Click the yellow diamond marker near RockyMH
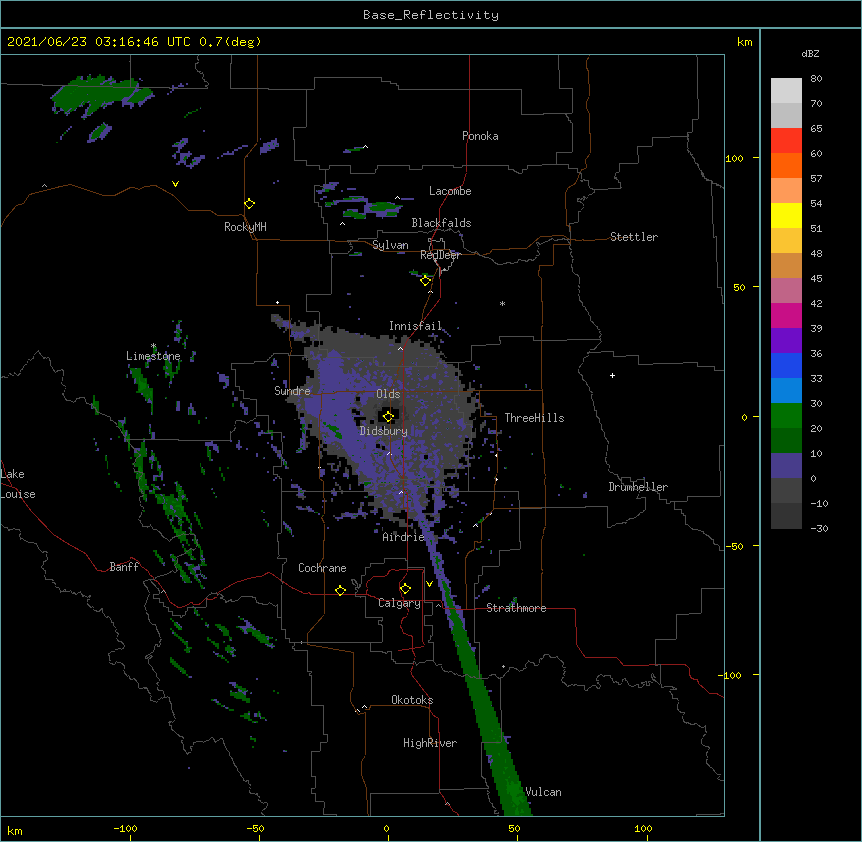Screen dimensions: 862x842 (250, 204)
